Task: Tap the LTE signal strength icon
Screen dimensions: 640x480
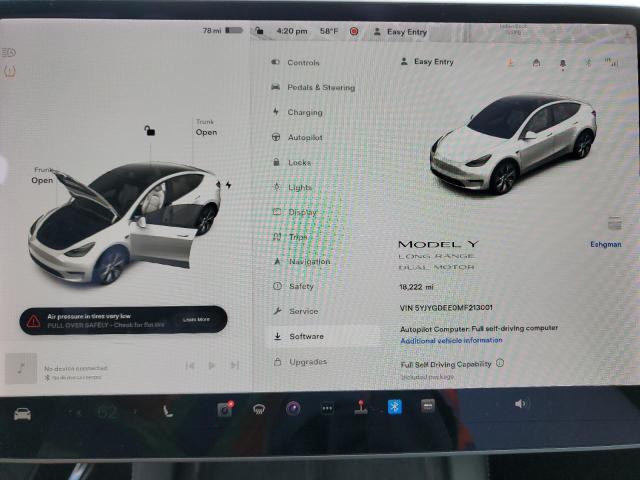Action: [x=611, y=62]
